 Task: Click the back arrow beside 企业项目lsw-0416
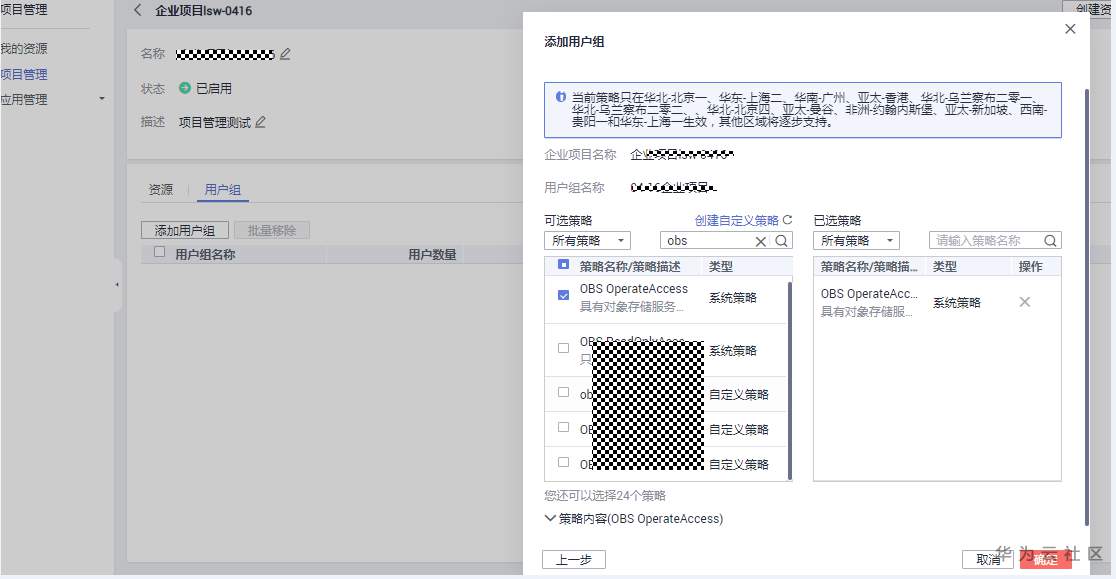(x=138, y=10)
